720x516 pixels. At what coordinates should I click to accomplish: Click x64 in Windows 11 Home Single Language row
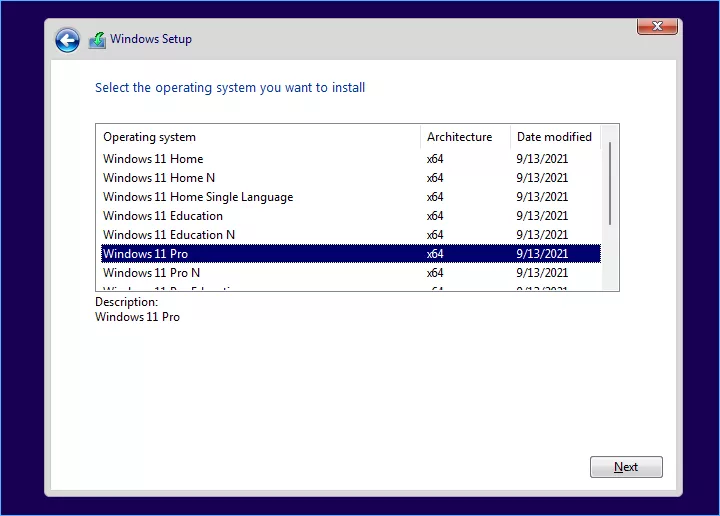tap(435, 197)
